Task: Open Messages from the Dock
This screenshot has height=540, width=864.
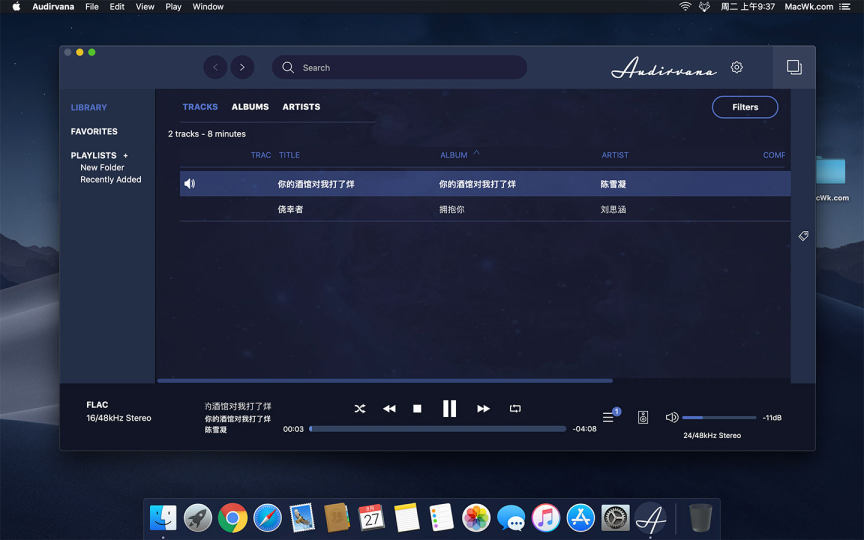Action: coord(511,518)
